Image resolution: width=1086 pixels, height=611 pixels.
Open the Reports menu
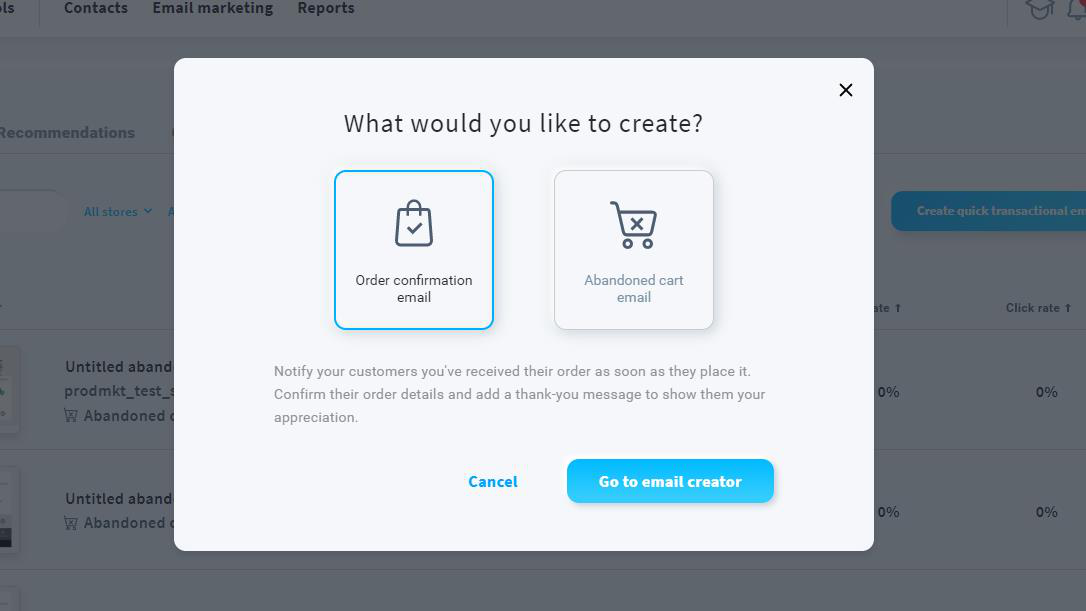tap(326, 8)
